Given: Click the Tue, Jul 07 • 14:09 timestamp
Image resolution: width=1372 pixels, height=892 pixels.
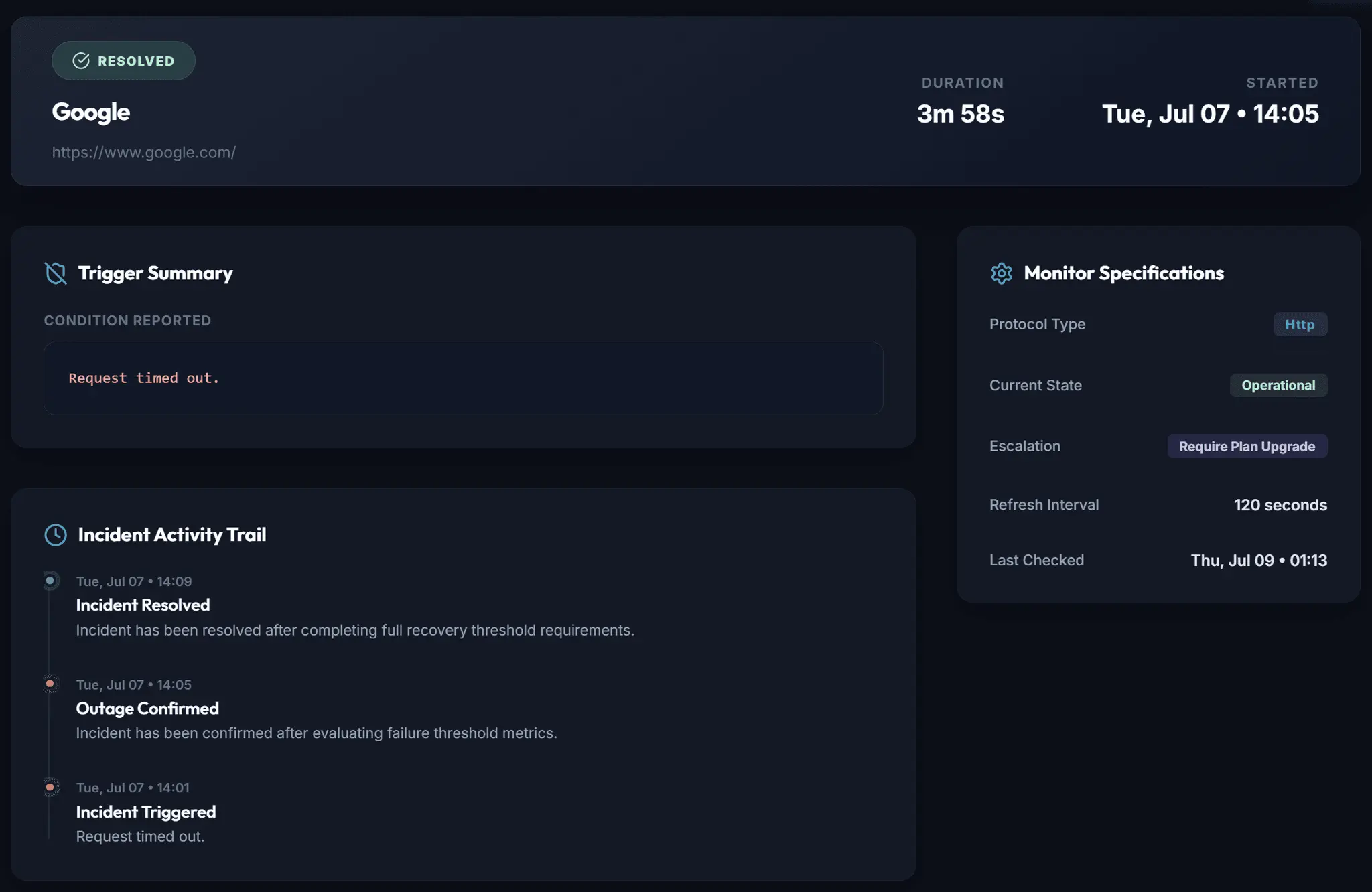Looking at the screenshot, I should tap(134, 581).
